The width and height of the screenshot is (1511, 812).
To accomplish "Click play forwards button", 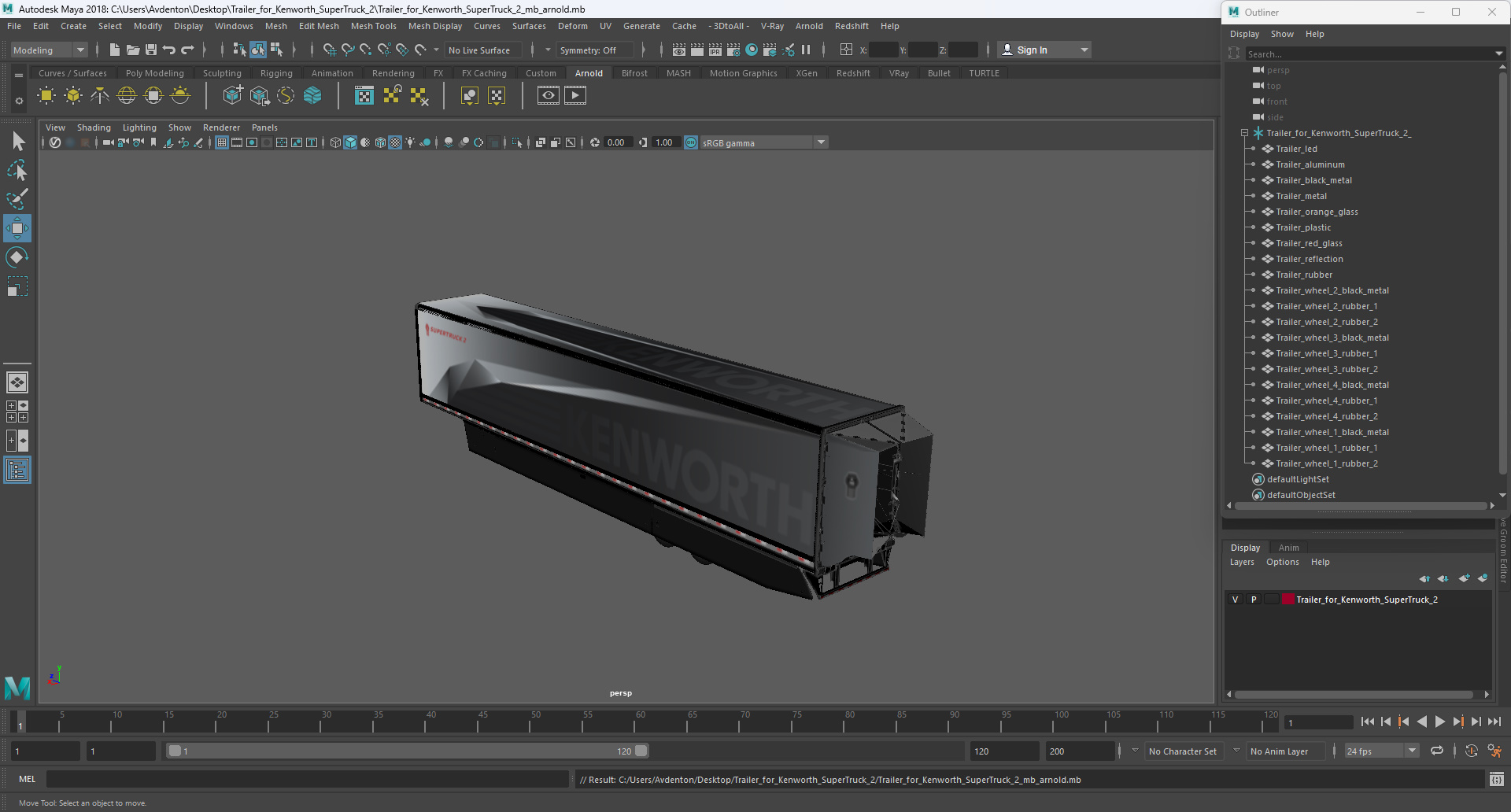I will click(1439, 722).
